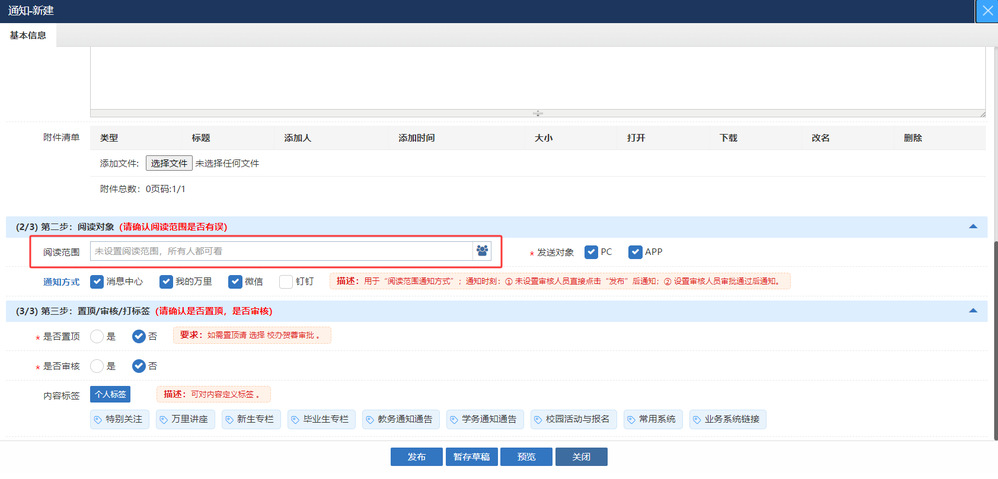The width and height of the screenshot is (998, 479).
Task: Enable the 钉钉 notification checkbox
Action: (x=287, y=282)
